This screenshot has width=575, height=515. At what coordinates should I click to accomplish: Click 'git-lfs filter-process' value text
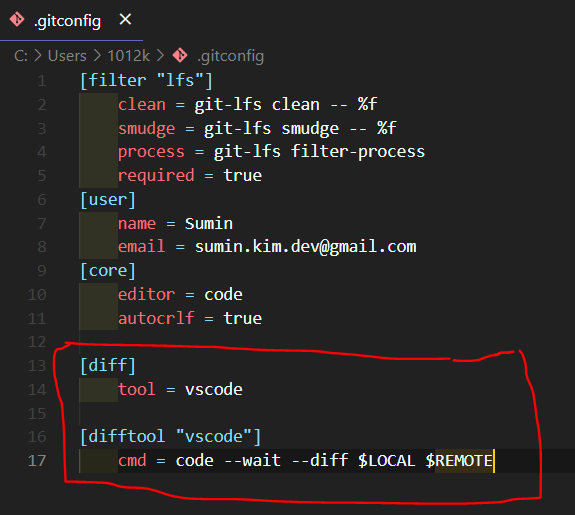319,152
